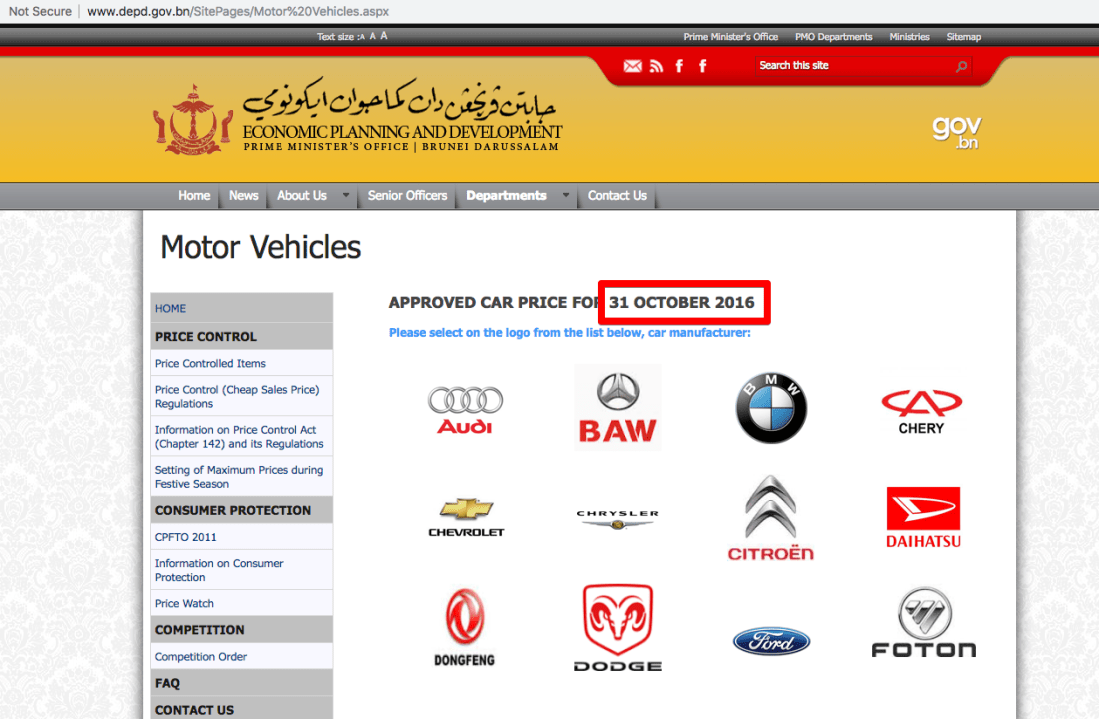Open the Facebook page icon
This screenshot has width=1099, height=719.
coord(679,65)
